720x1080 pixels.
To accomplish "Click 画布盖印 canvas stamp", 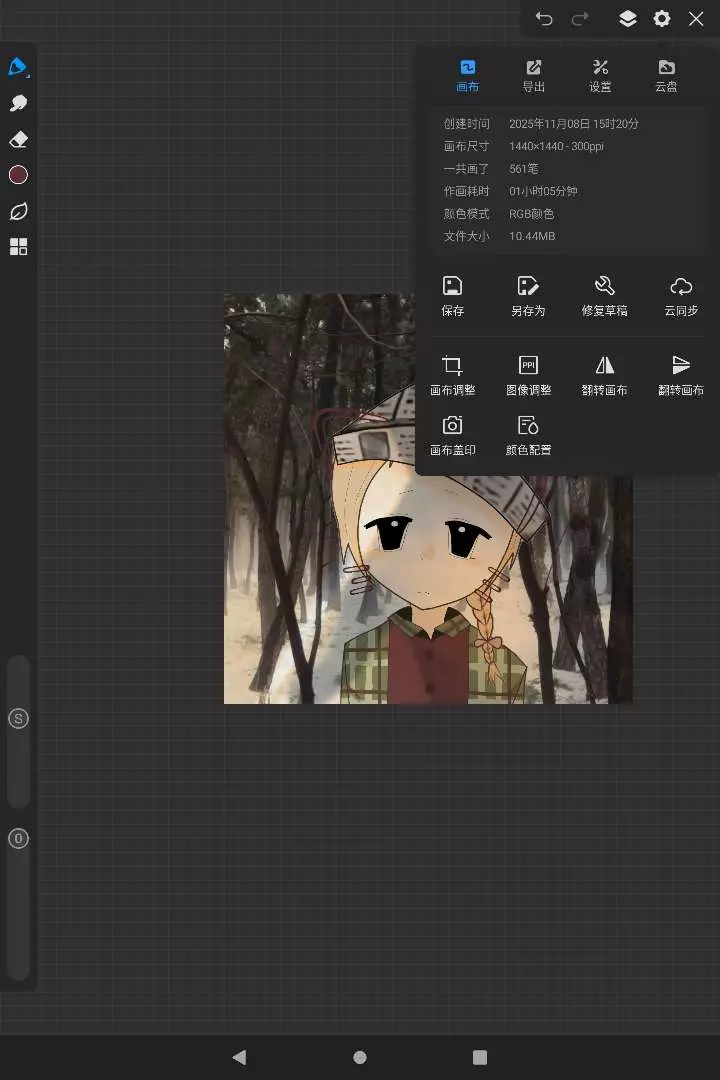I will tap(453, 435).
